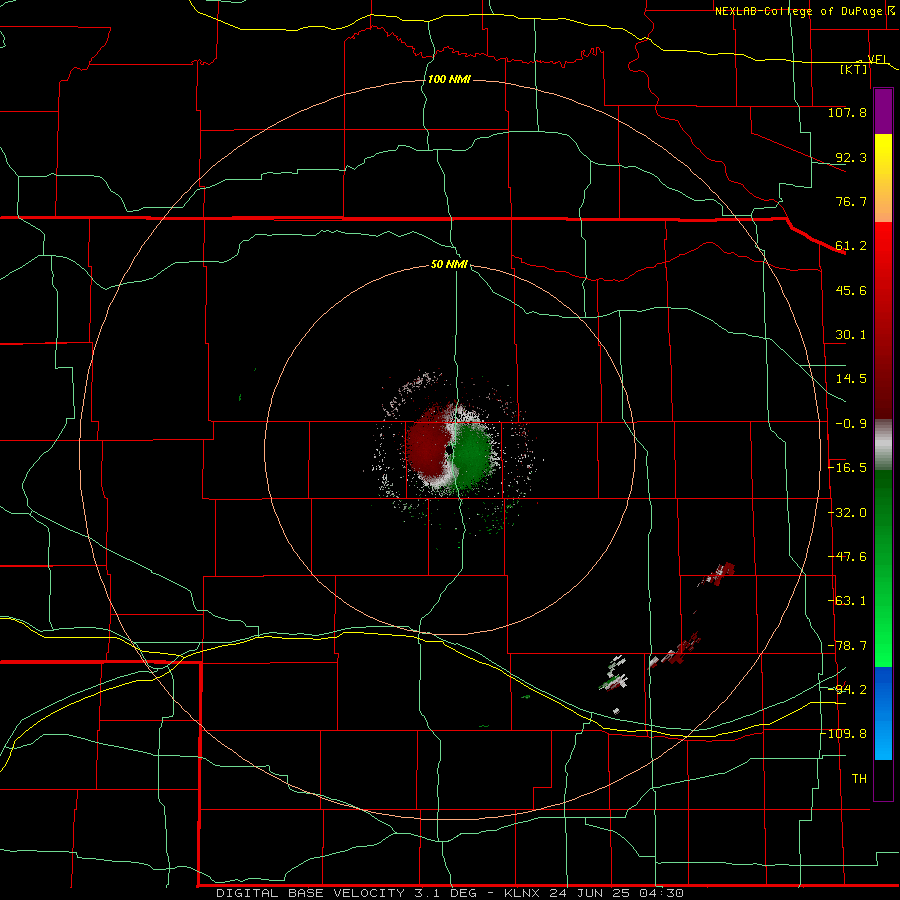This screenshot has height=900, width=900.
Task: Select the -109.8 legend value
Action: pyautogui.click(x=844, y=734)
